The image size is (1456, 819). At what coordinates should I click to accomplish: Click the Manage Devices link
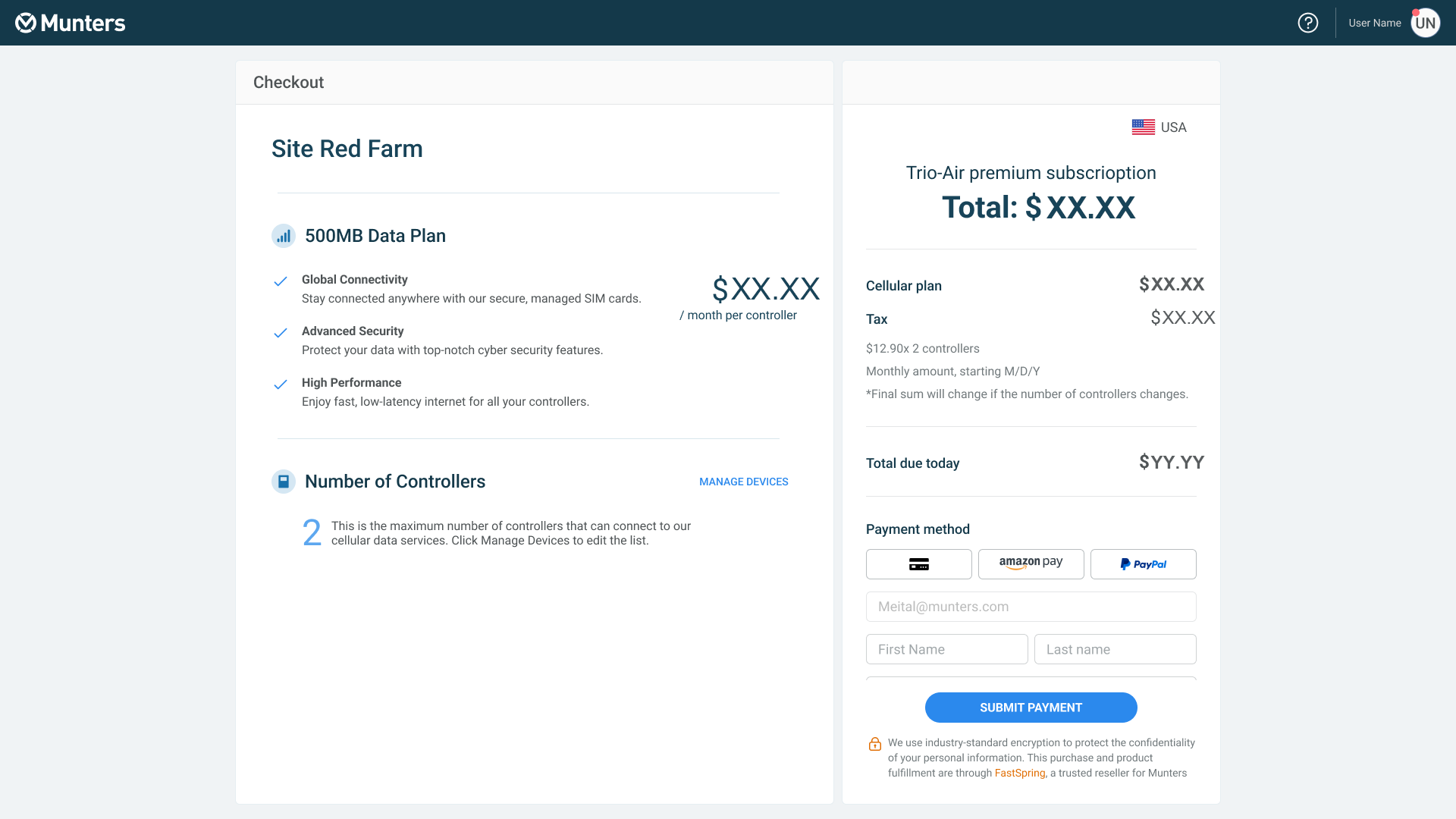[743, 482]
